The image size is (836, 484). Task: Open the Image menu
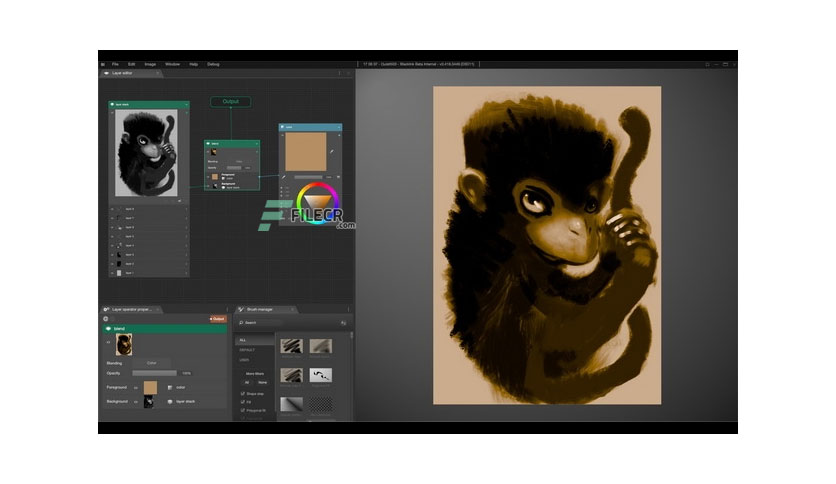pos(150,64)
